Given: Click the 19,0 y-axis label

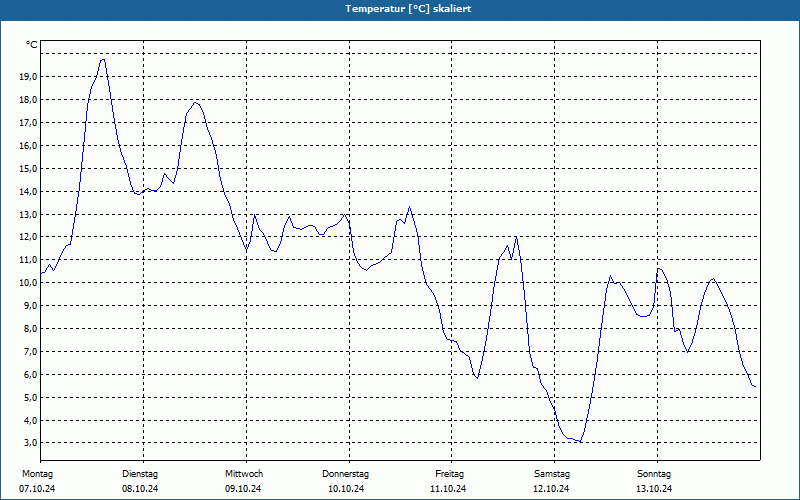Looking at the screenshot, I should [28, 77].
